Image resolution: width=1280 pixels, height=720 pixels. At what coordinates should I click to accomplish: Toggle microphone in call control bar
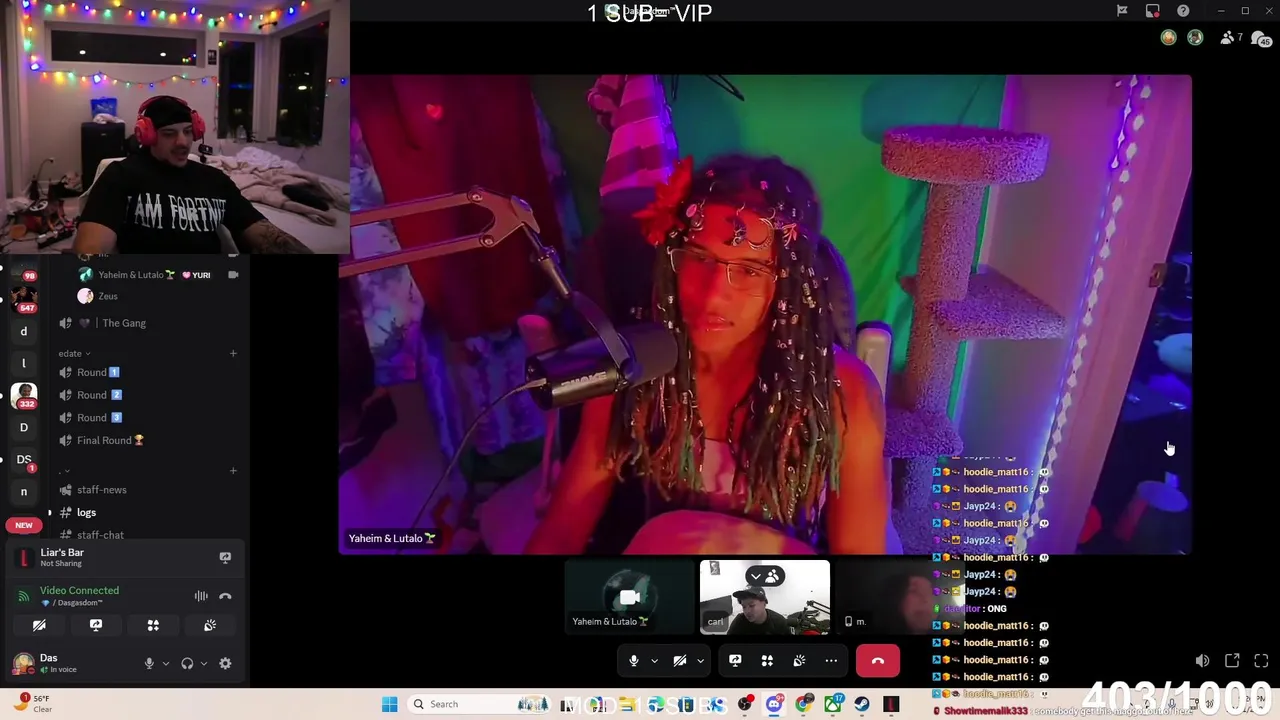click(633, 661)
